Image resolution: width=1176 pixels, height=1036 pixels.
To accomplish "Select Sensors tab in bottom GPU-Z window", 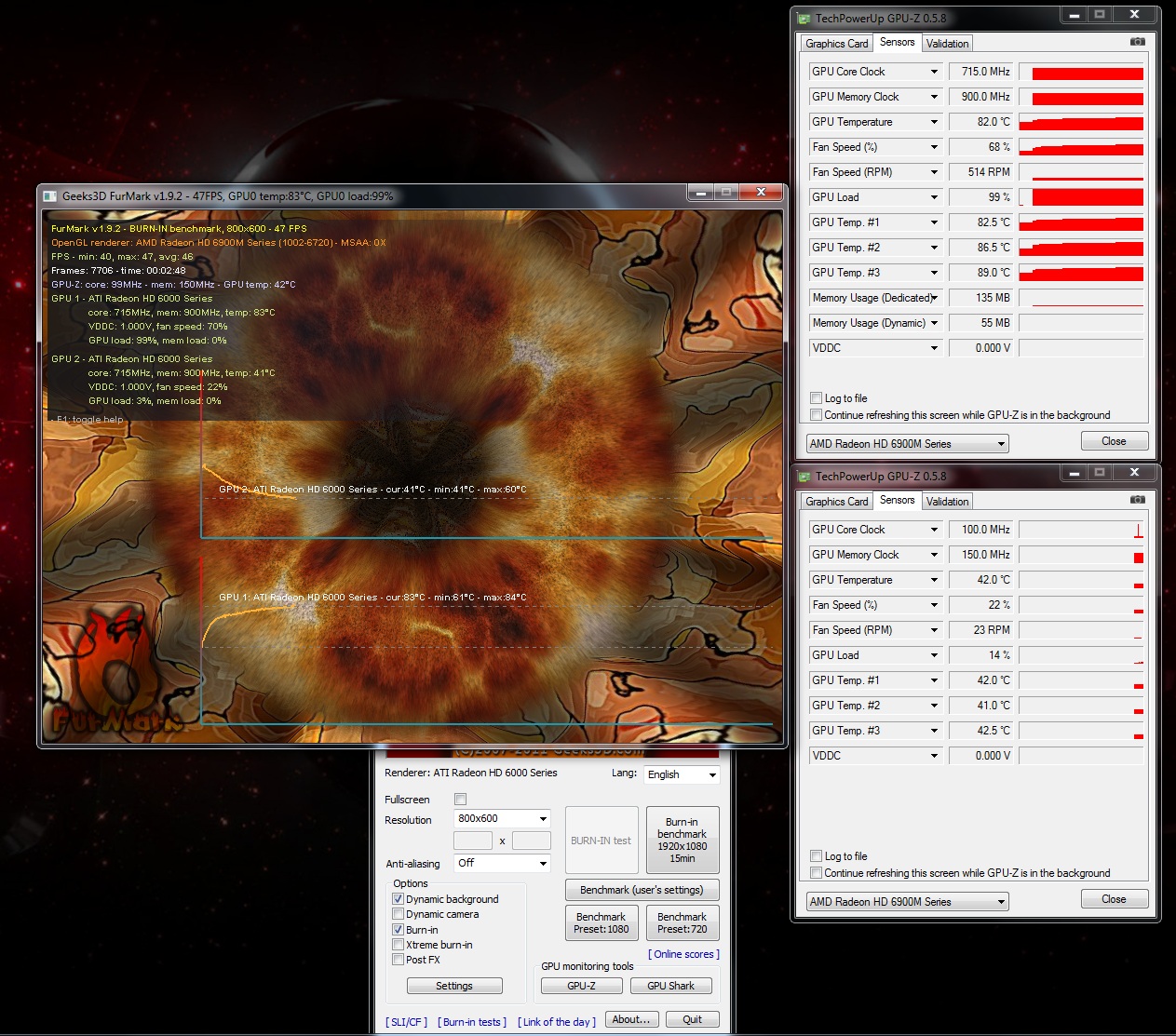I will pos(897,500).
